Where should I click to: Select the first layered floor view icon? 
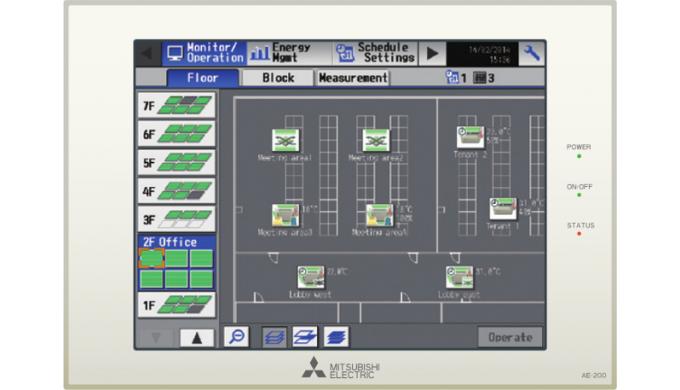point(274,337)
